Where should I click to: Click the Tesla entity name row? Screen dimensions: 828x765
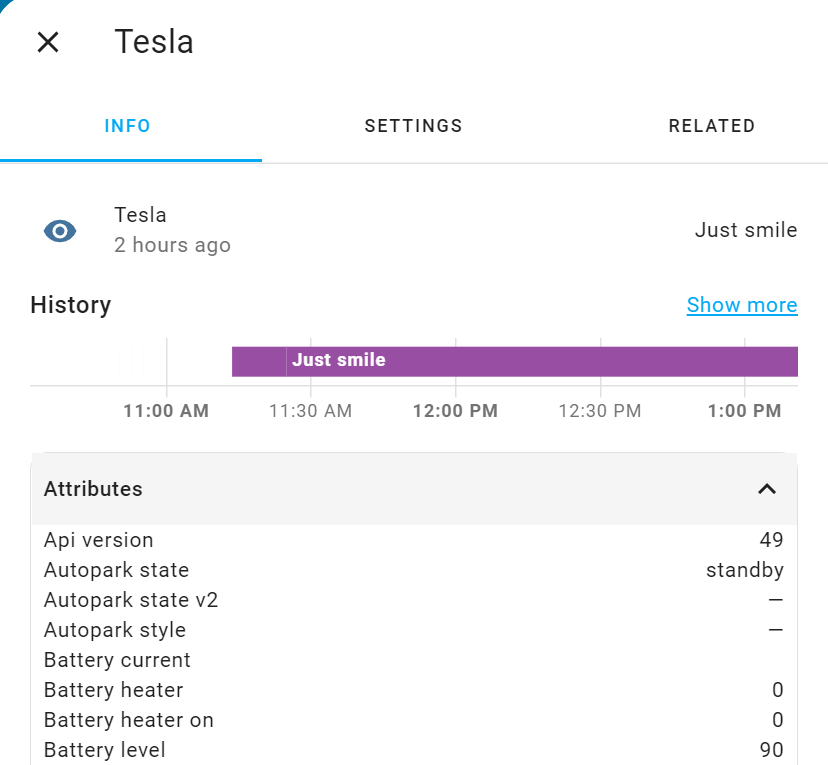pyautogui.click(x=141, y=215)
